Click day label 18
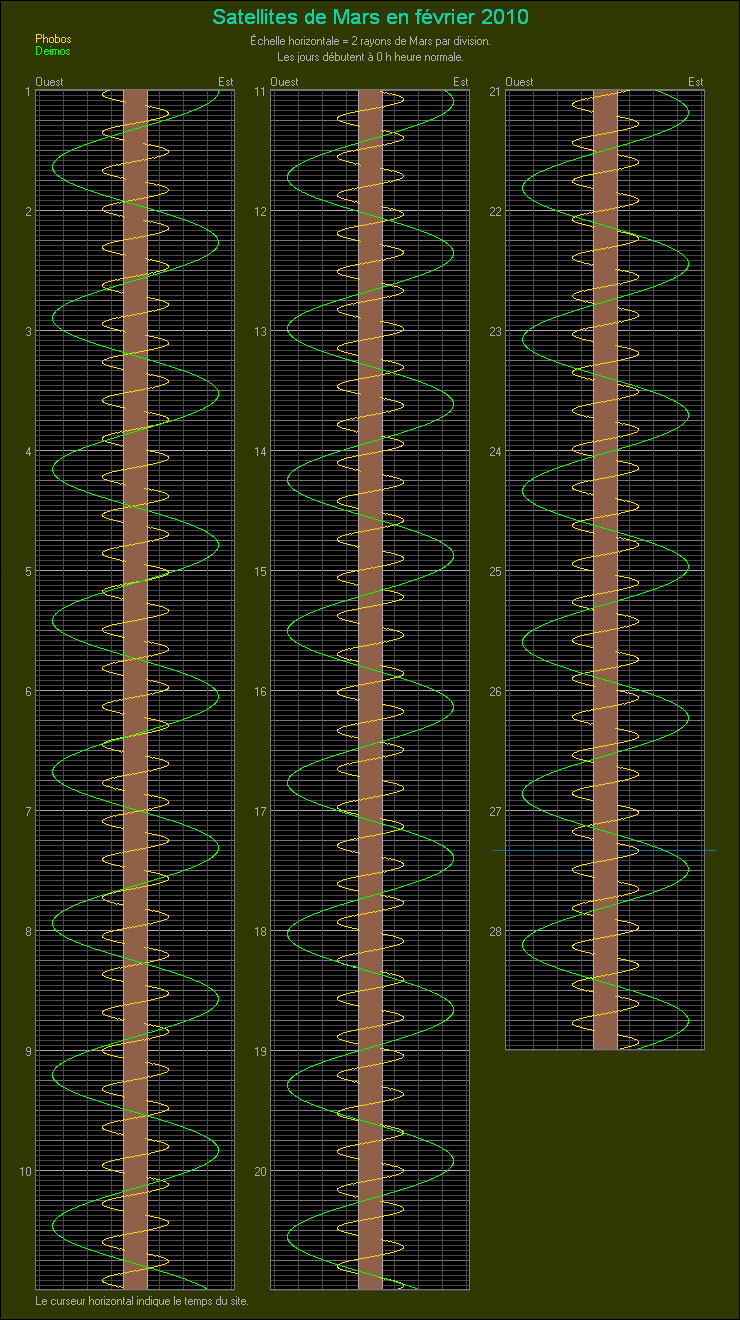 [259, 932]
